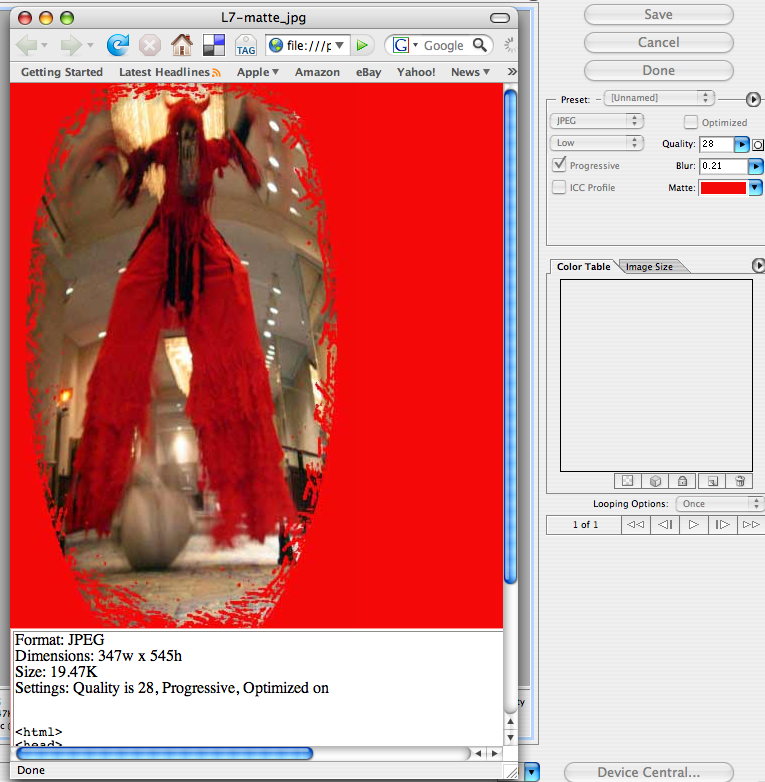Enable the Optimized checkbox

click(690, 122)
